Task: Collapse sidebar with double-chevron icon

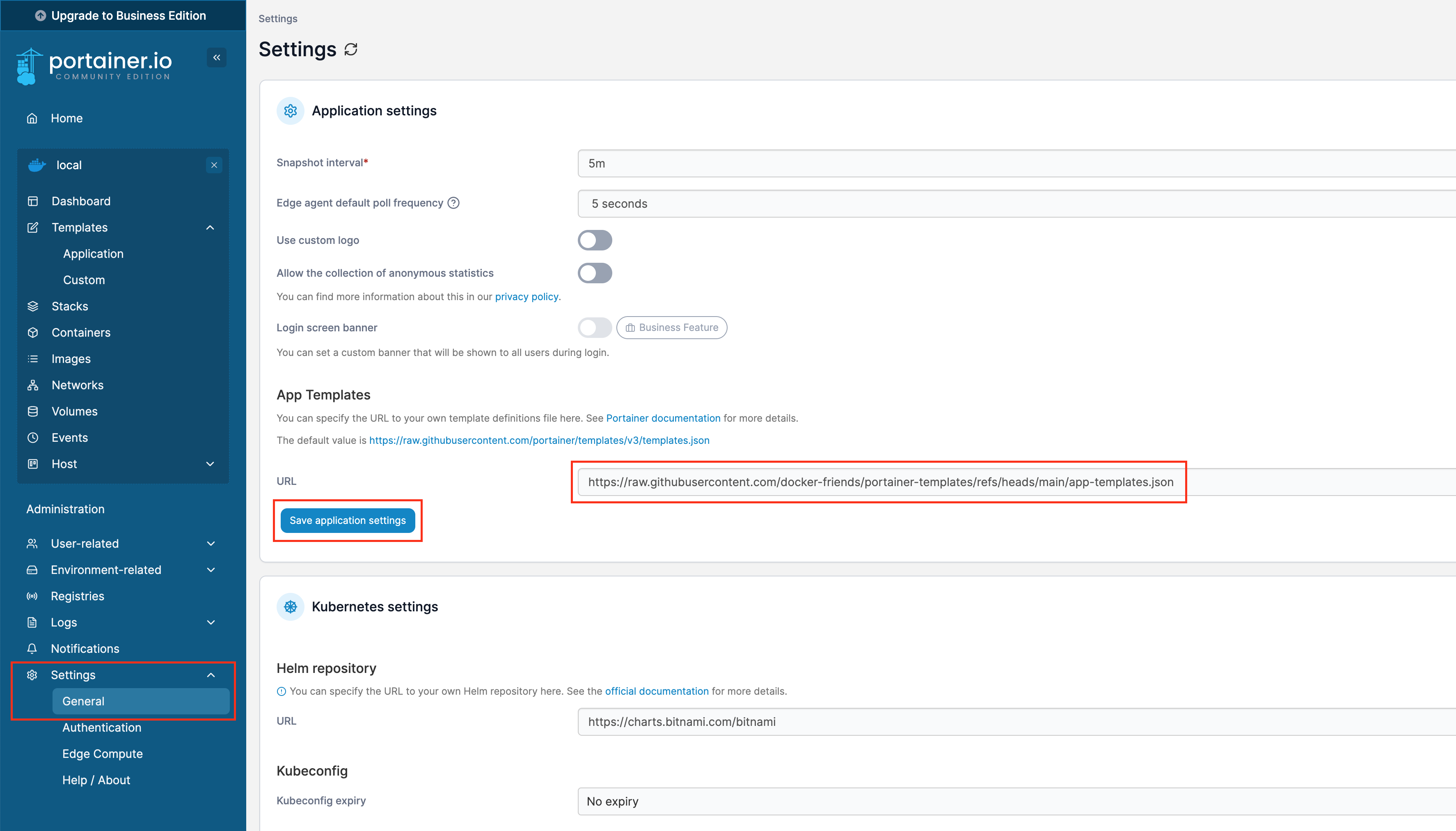Action: point(217,57)
